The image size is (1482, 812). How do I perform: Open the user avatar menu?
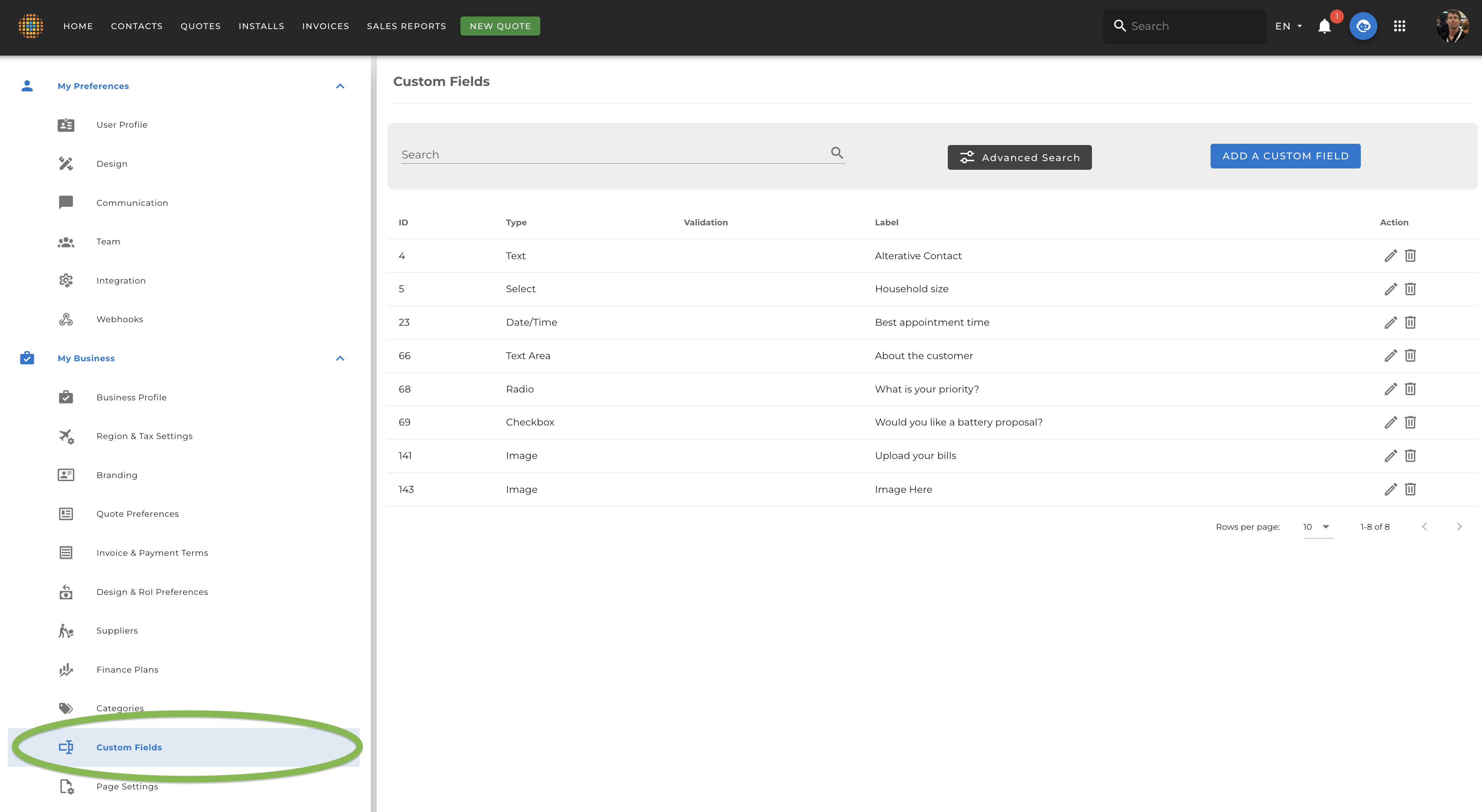[1452, 26]
